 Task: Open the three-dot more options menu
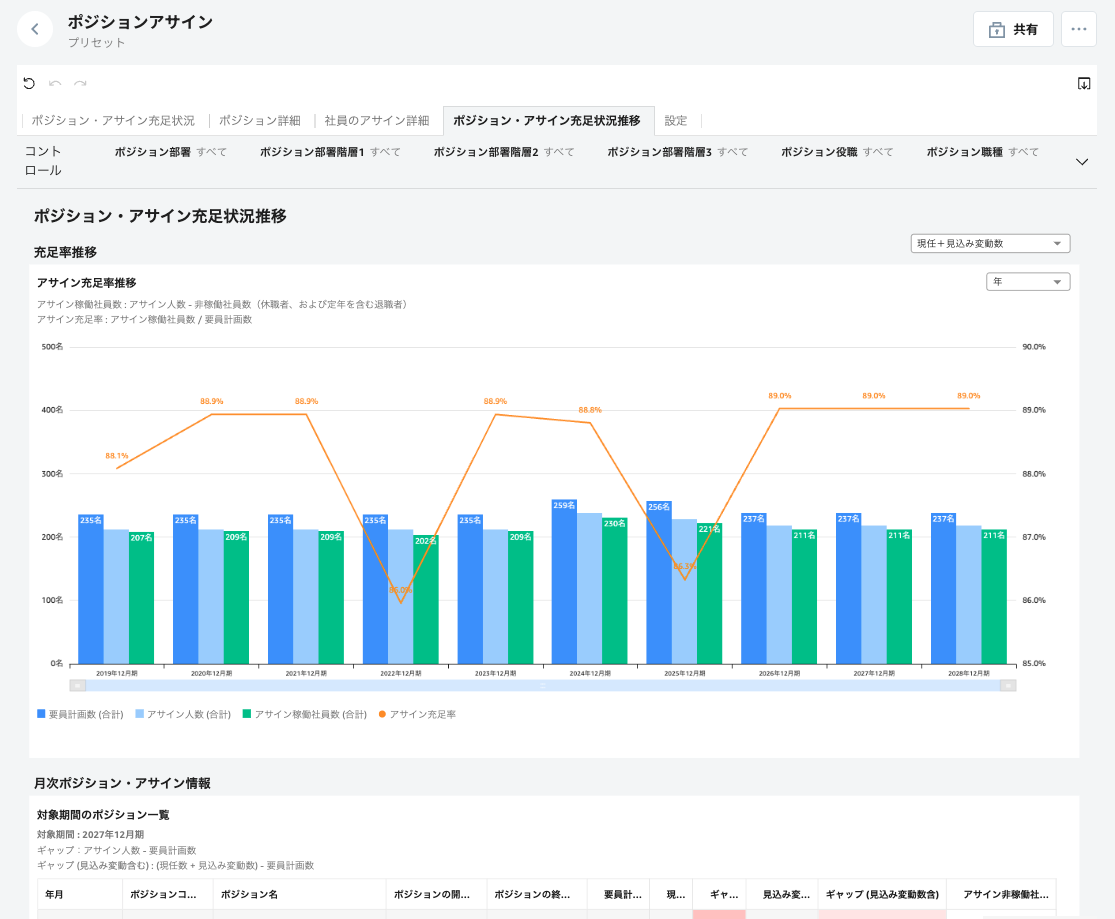point(1078,29)
